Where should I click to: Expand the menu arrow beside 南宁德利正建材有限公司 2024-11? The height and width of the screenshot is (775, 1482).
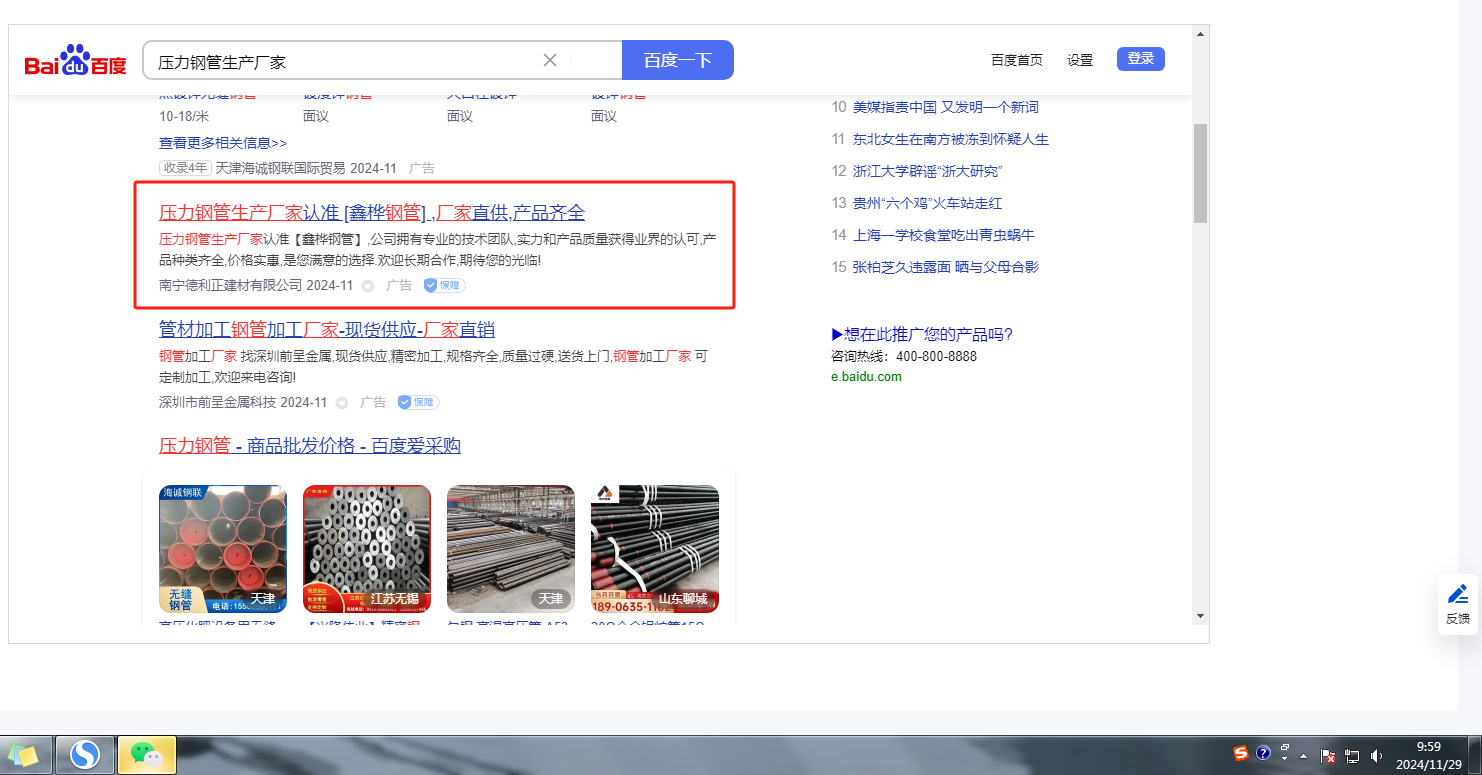coord(368,286)
